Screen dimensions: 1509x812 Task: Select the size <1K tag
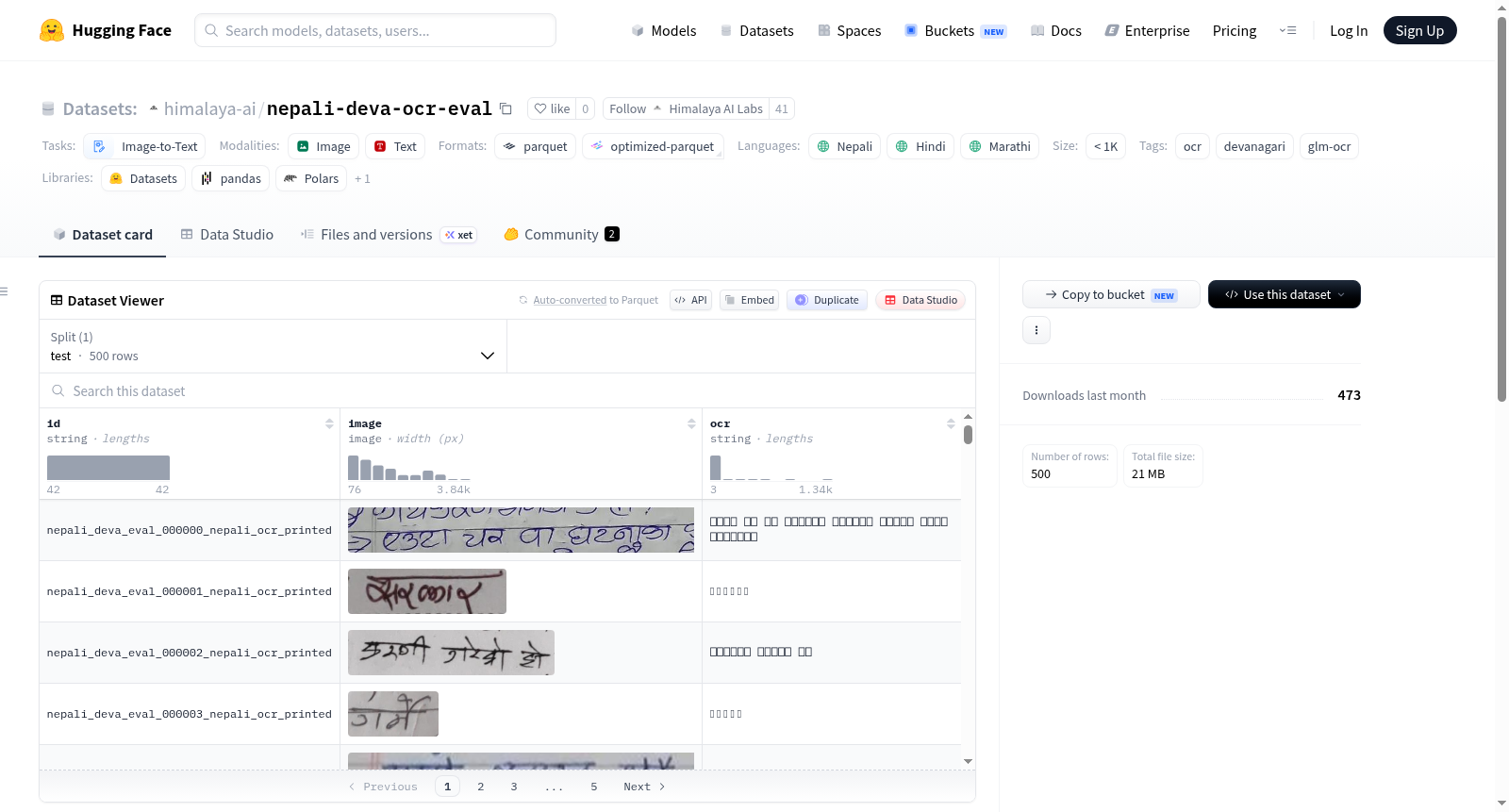tap(1105, 146)
